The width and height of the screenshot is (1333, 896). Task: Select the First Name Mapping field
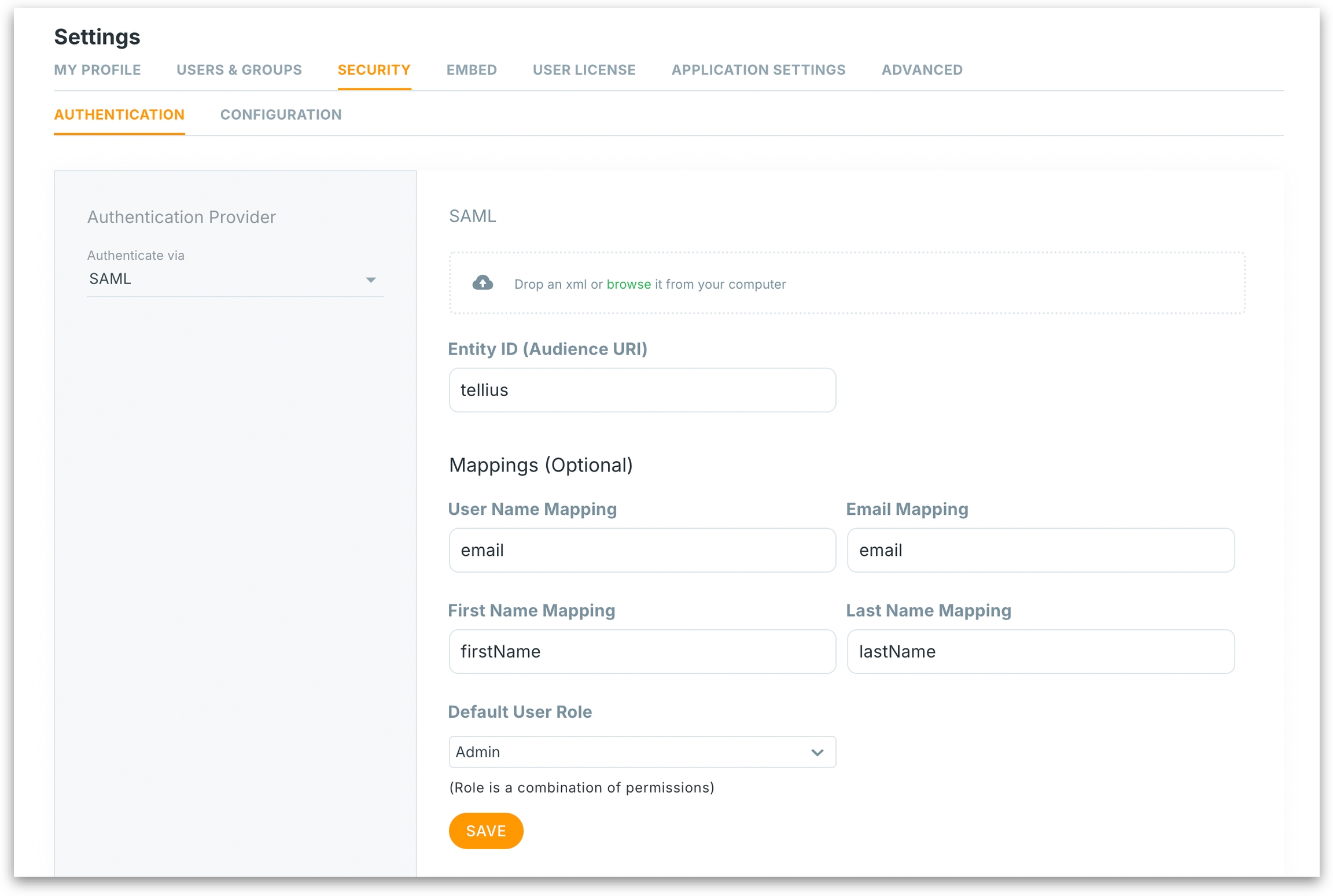642,651
